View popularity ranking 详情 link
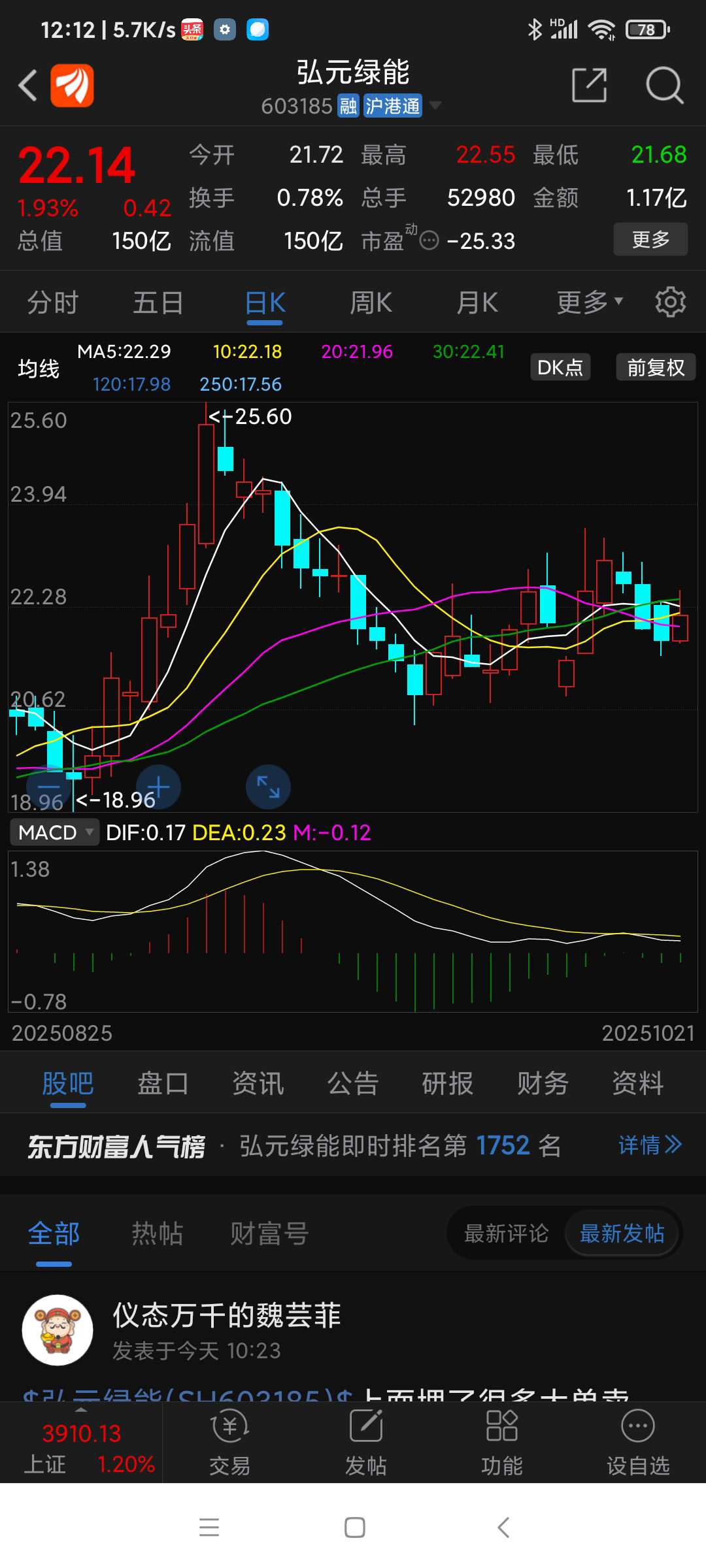706x1568 pixels. 650,1145
